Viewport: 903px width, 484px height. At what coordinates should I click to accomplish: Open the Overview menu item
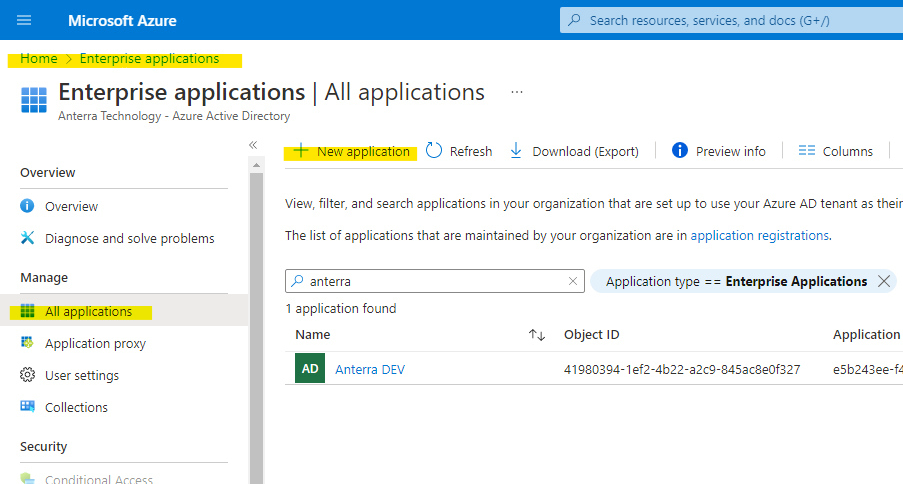click(71, 206)
